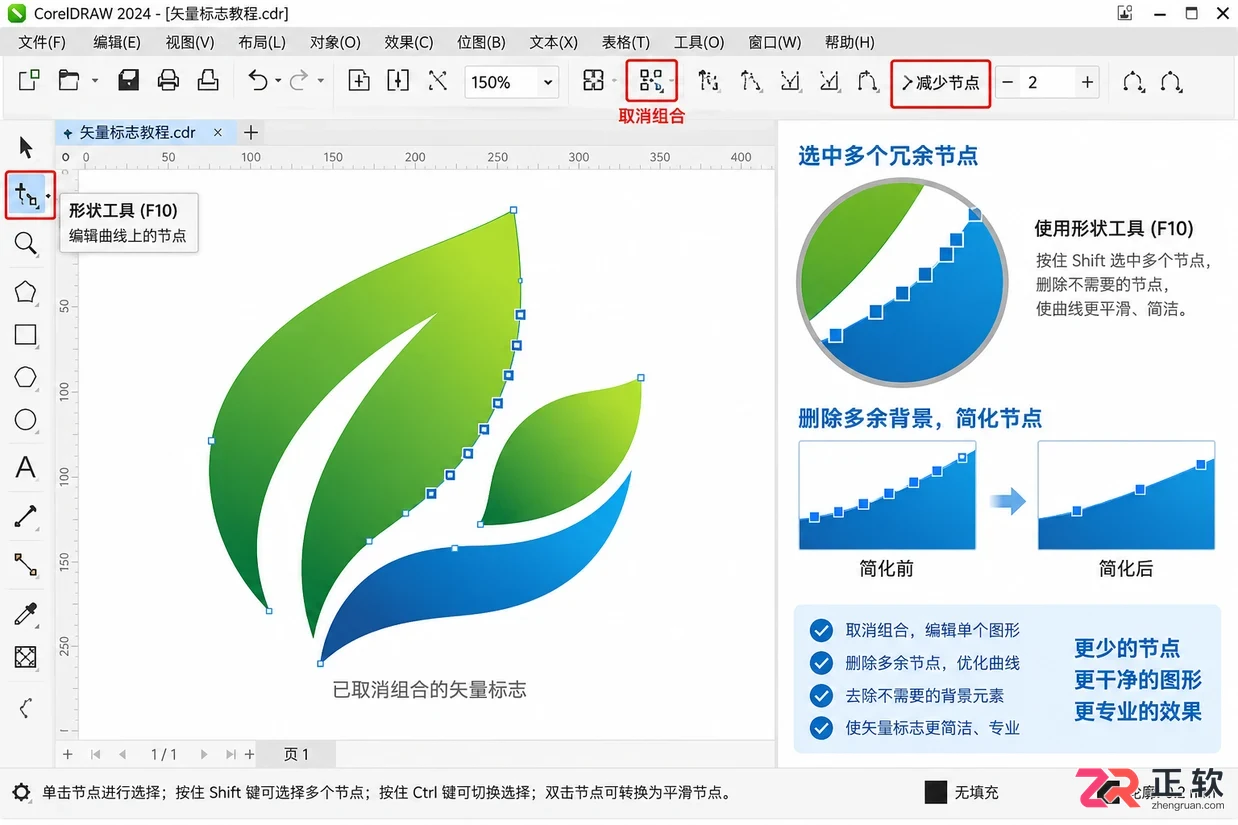Select the Connector tool

click(x=26, y=565)
